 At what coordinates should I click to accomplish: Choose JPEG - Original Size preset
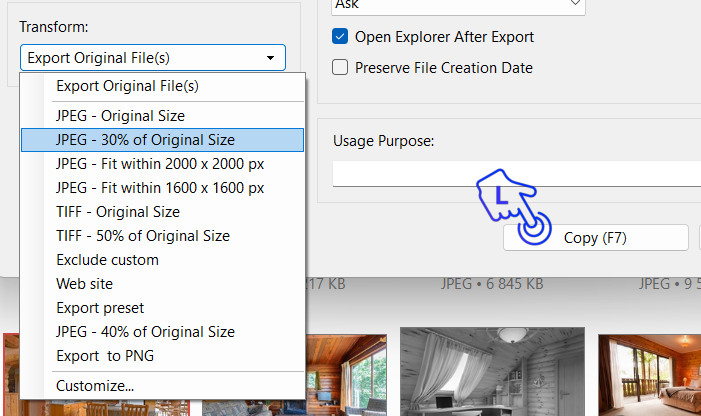tap(120, 116)
